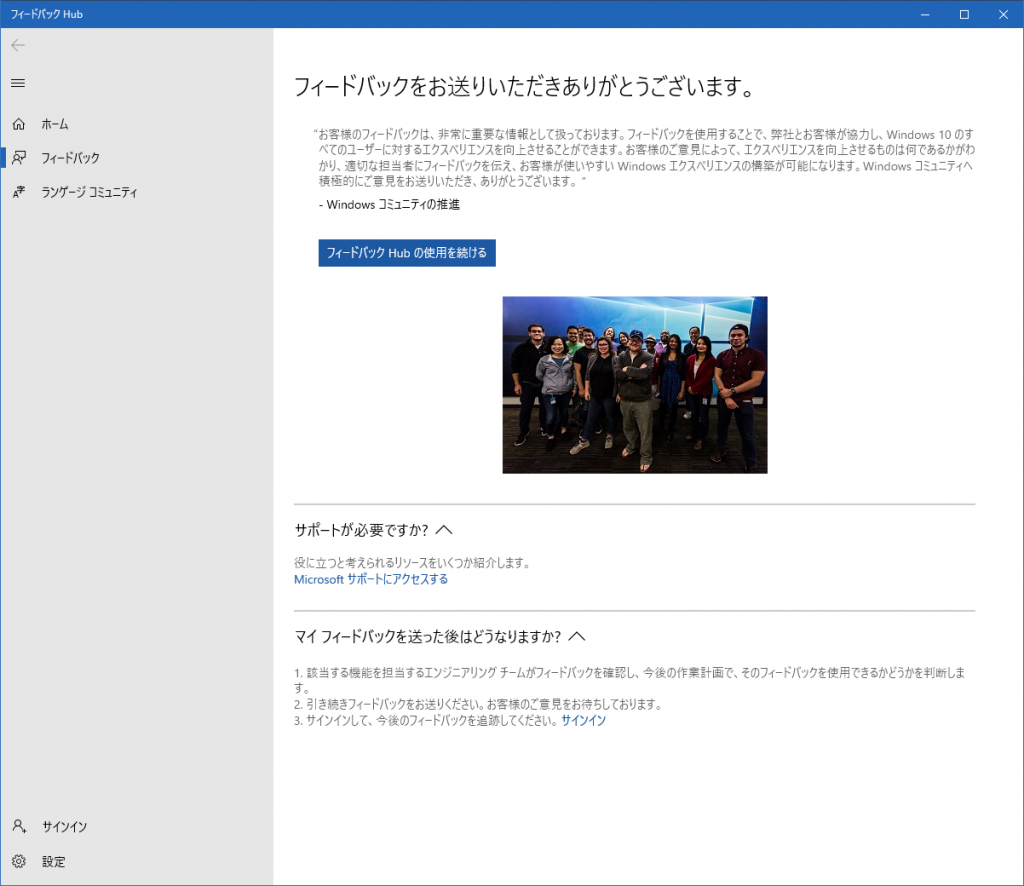Click the フィードバック person-speech icon
Viewport: 1024px width, 886px height.
coord(18,158)
